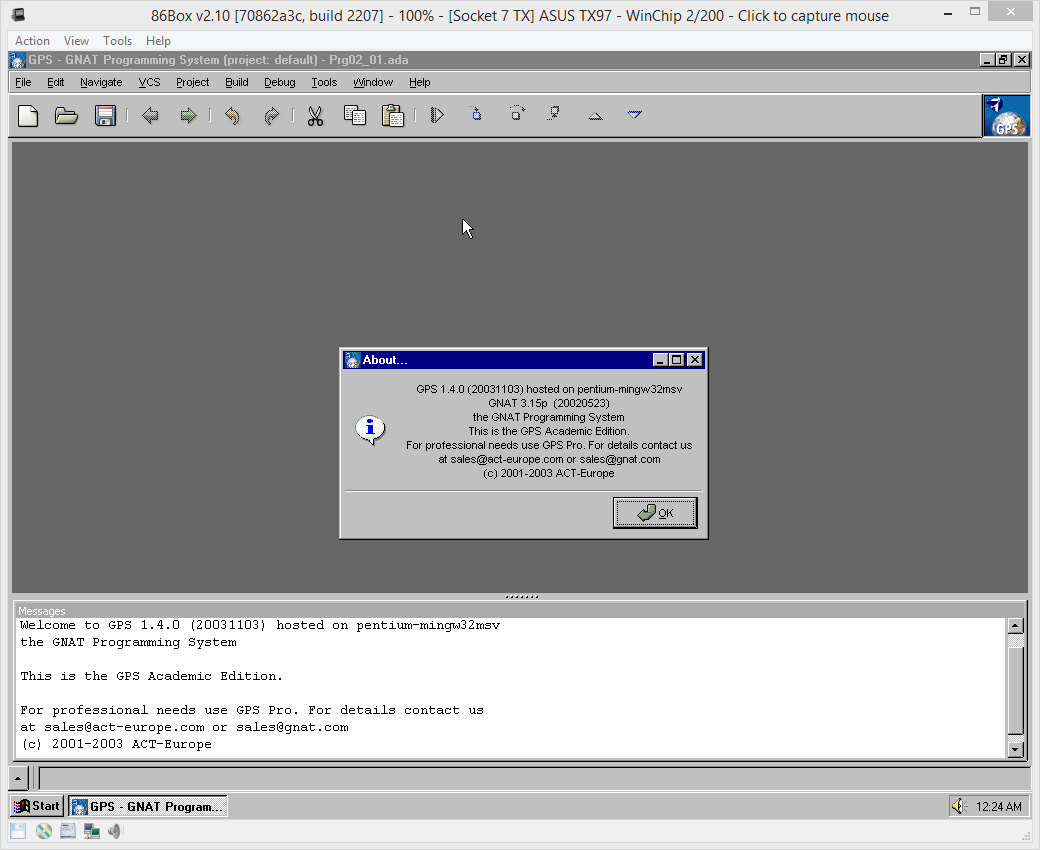
Task: Click the Undo toolbar icon
Action: (232, 116)
